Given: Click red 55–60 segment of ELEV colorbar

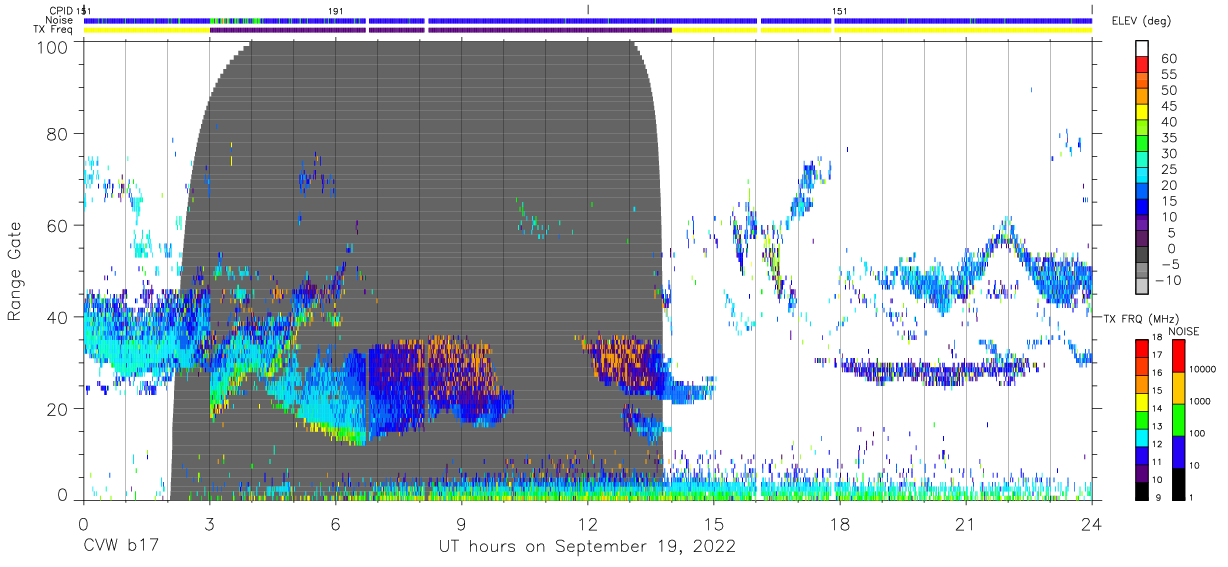Looking at the screenshot, I should [x=1141, y=65].
